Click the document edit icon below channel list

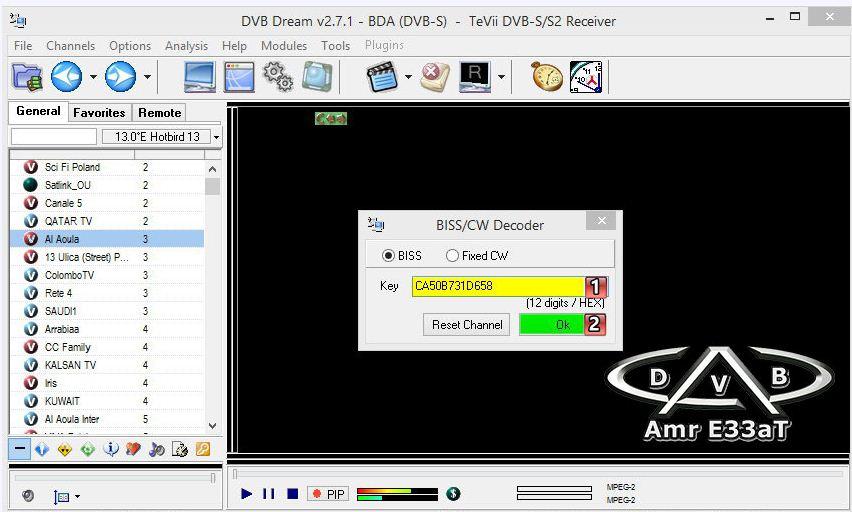coord(180,449)
